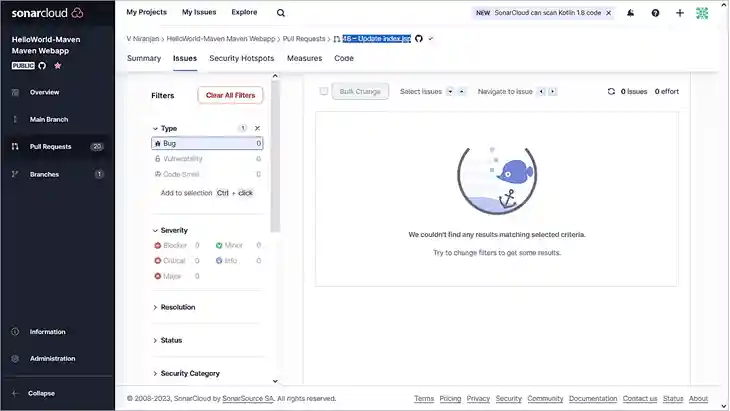Expand the Resolution filter section
The width and height of the screenshot is (730, 411).
point(174,308)
